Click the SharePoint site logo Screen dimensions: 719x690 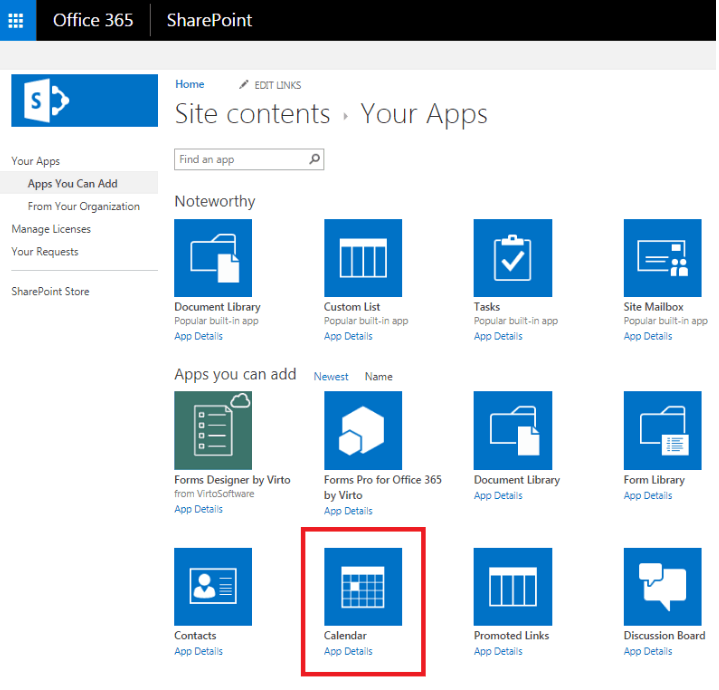coord(85,100)
